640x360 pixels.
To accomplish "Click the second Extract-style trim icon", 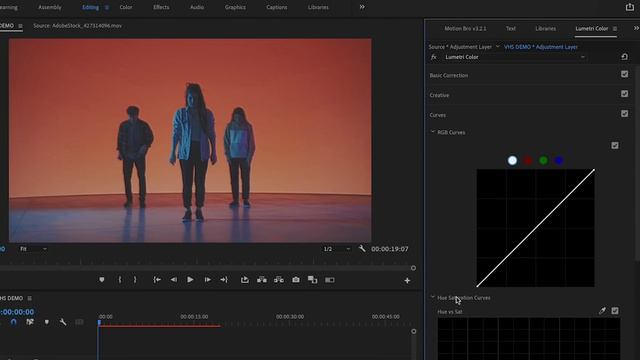I will point(279,280).
